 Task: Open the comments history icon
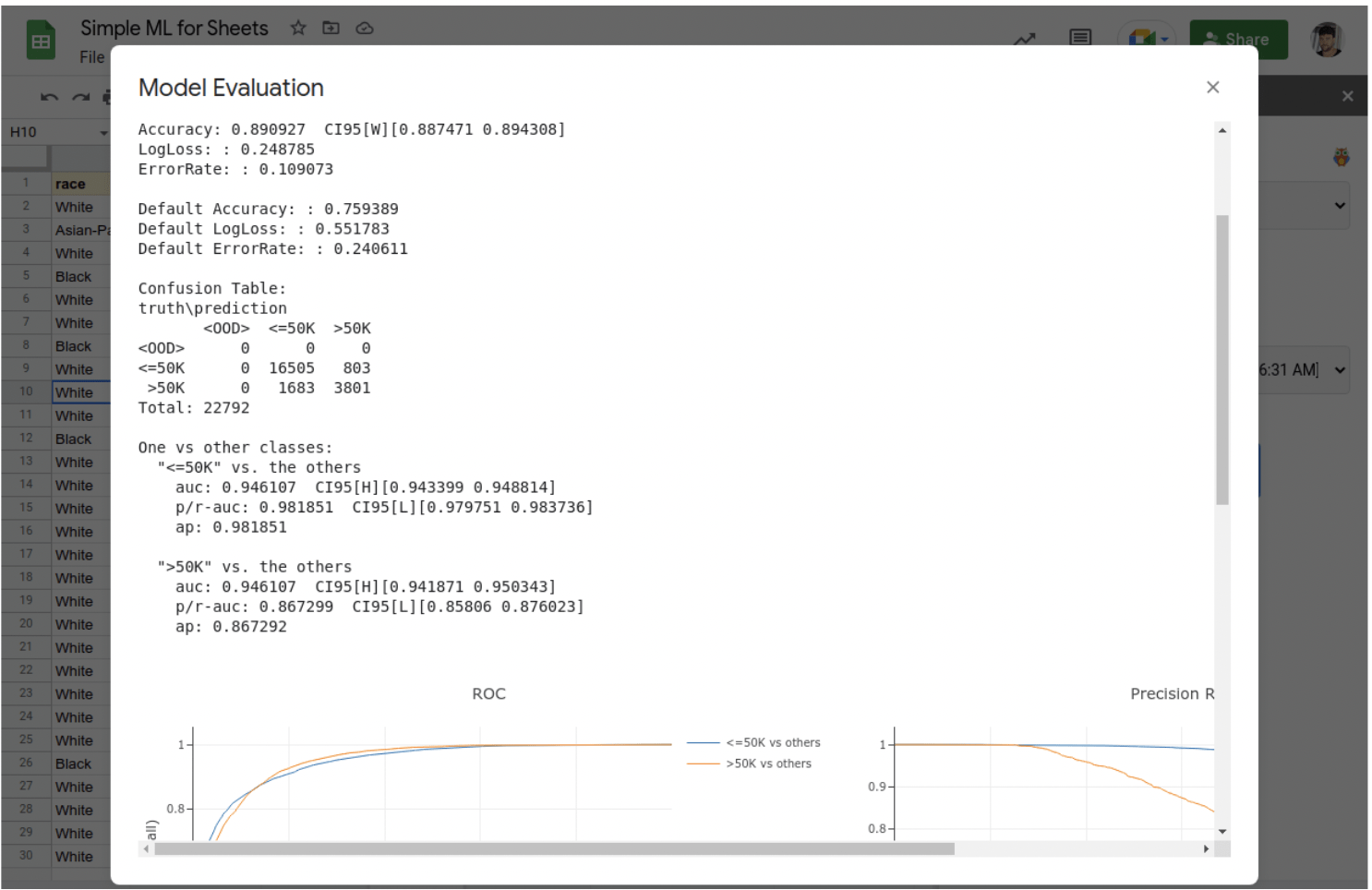point(1079,38)
